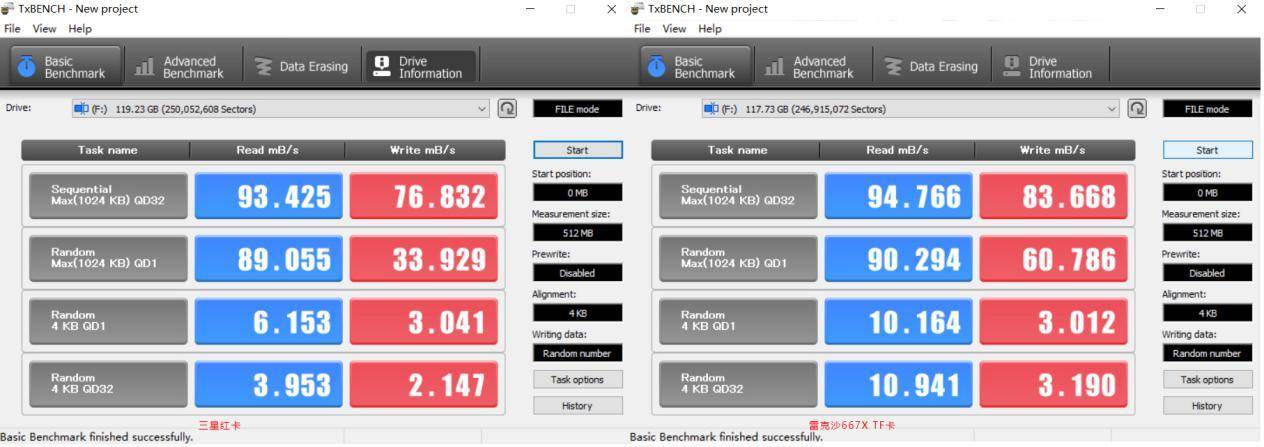Click refresh drive icon in left window
This screenshot has width=1264, height=447.
coord(507,109)
